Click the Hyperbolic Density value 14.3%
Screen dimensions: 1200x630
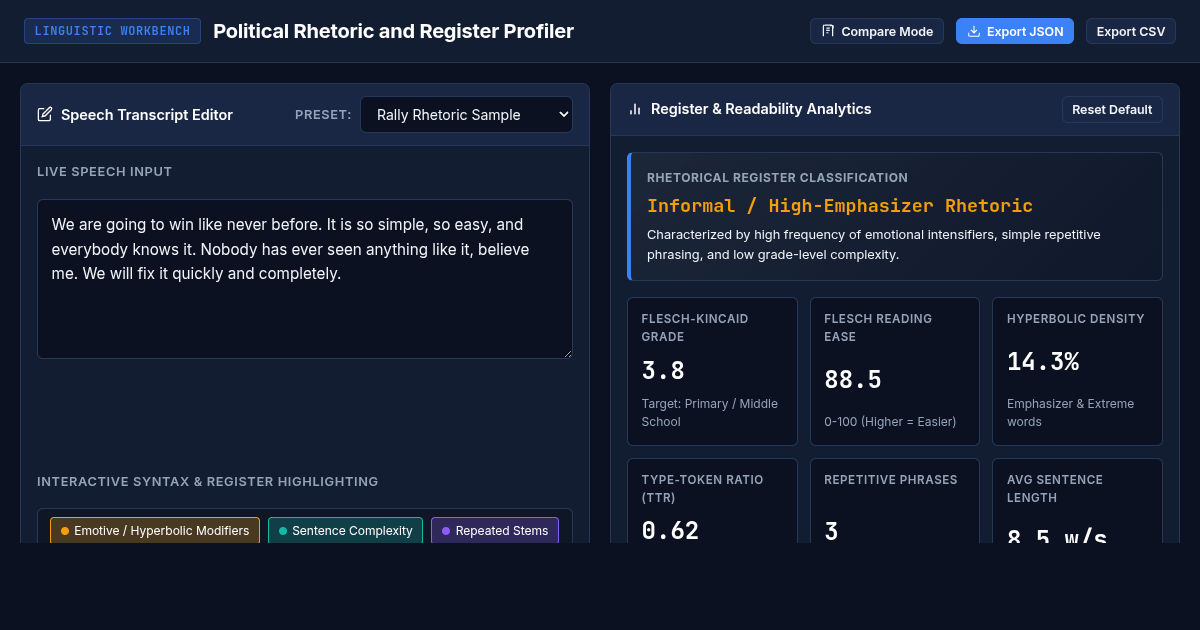click(x=1043, y=362)
